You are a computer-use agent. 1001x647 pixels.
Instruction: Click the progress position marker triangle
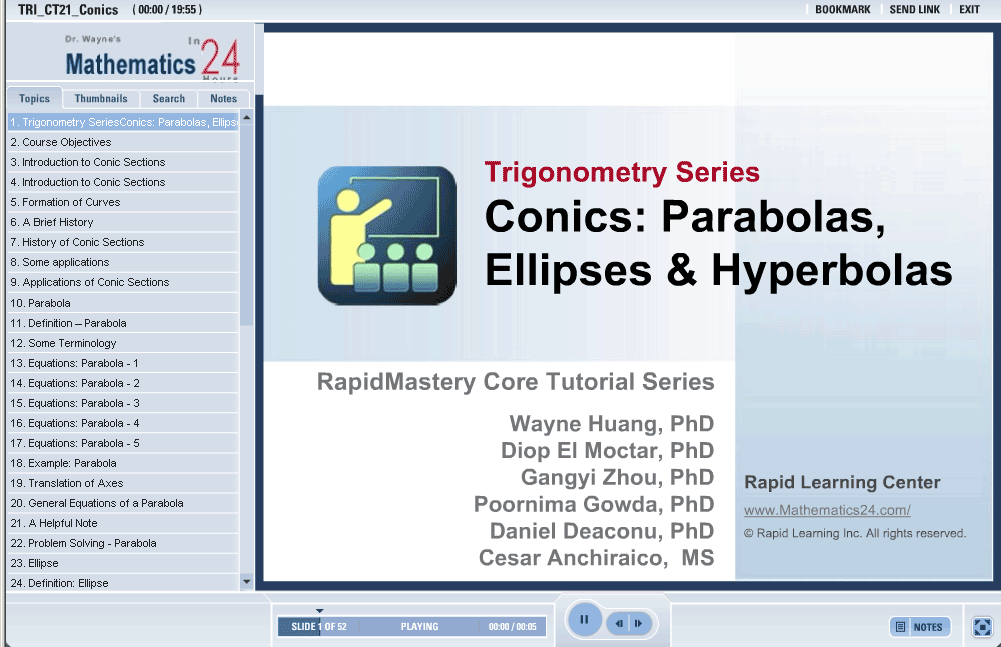tap(320, 611)
